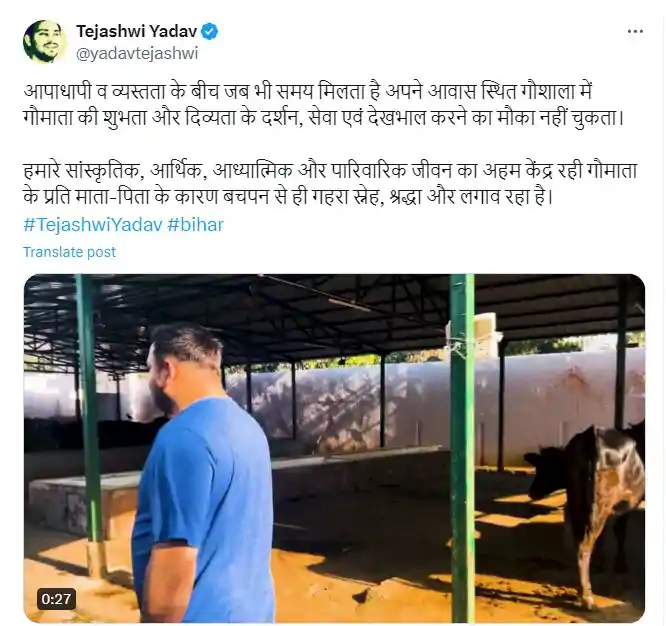Click the 0:27 video duration badge
This screenshot has width=666, height=626.
[56, 599]
